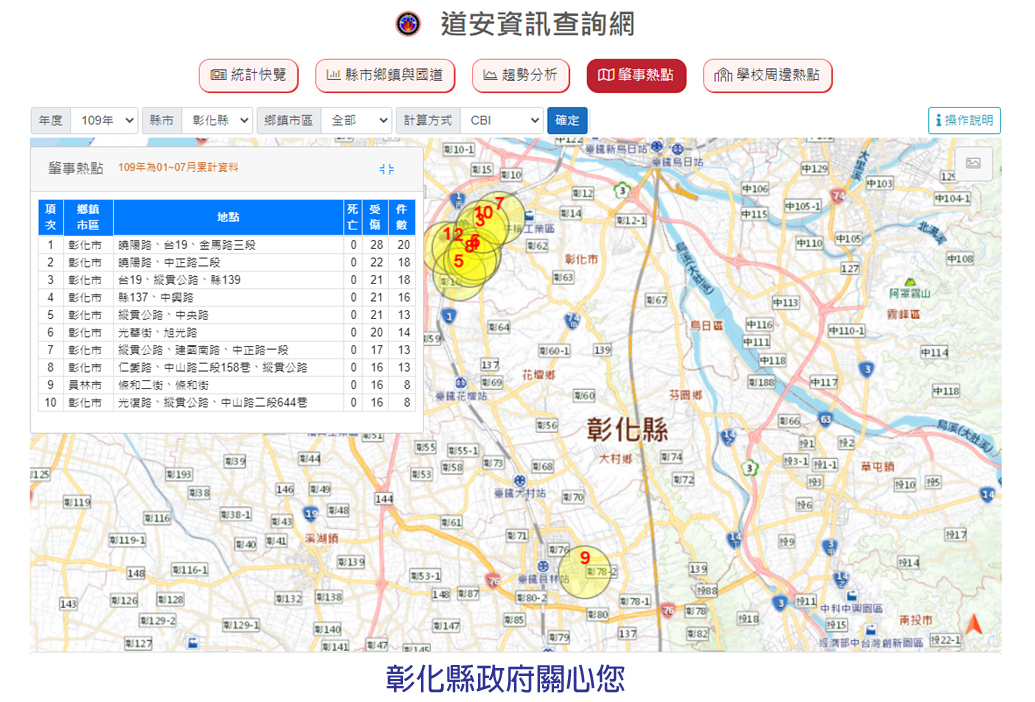This screenshot has width=1035, height=702.
Task: Open the 操作說明 help button
Action: [x=964, y=120]
